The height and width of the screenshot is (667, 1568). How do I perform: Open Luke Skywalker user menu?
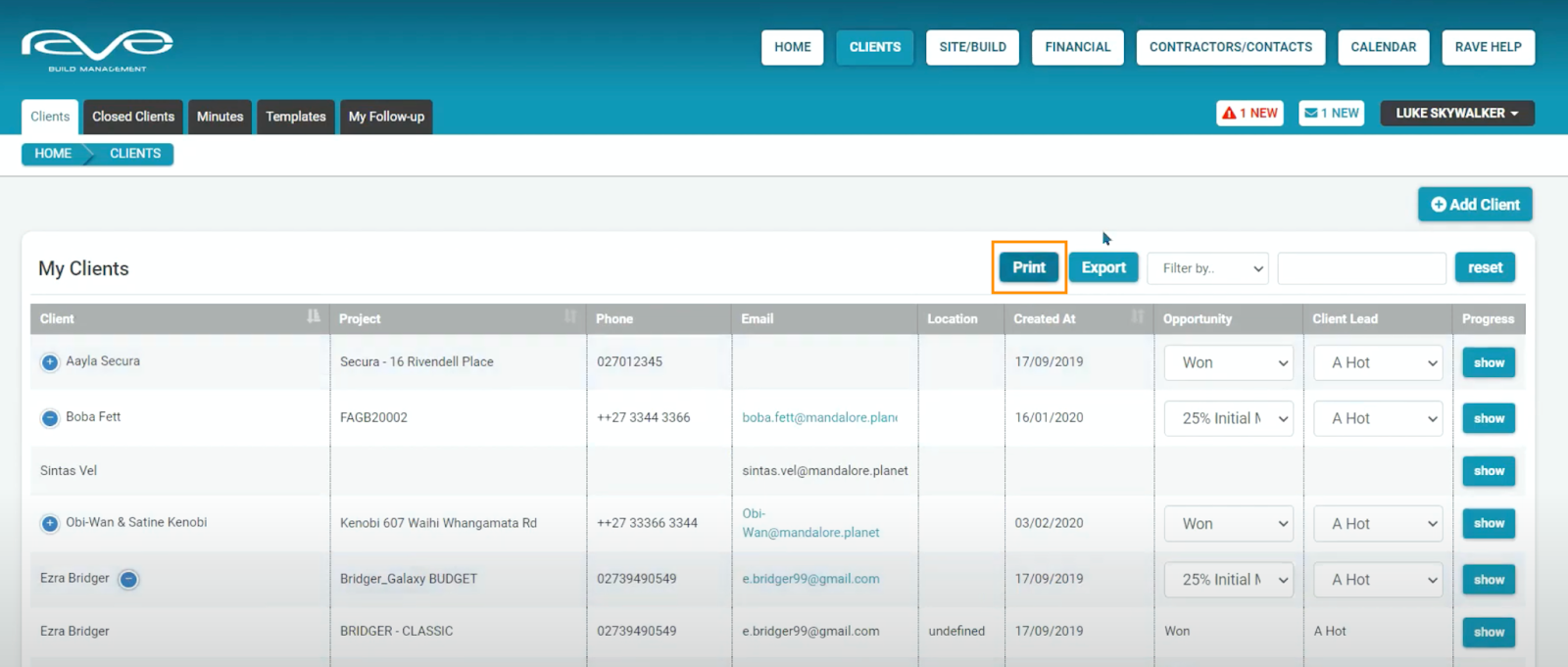pos(1456,114)
